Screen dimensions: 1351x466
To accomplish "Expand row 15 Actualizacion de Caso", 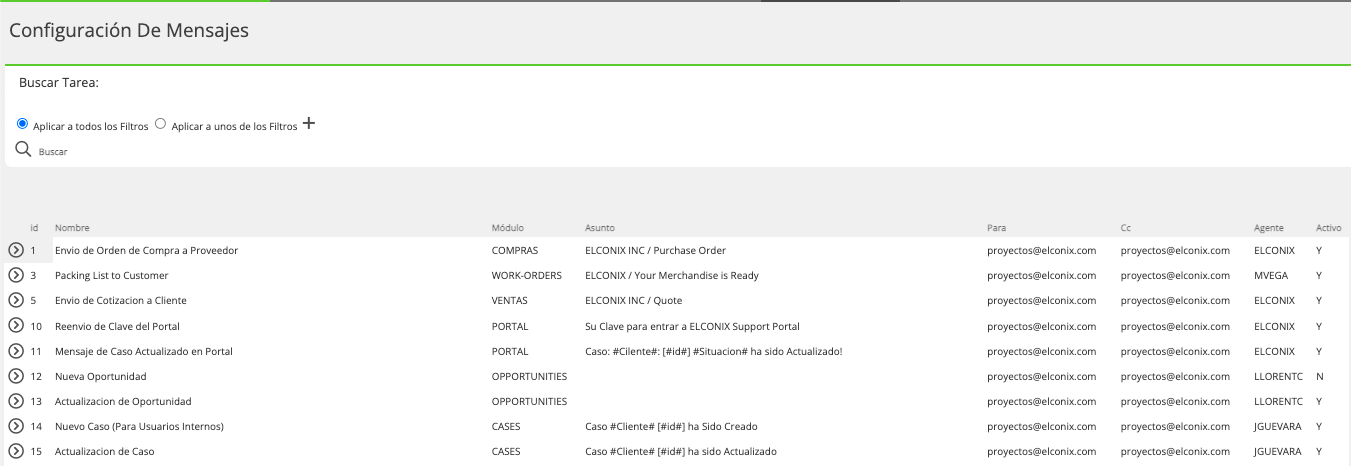I will (x=16, y=451).
